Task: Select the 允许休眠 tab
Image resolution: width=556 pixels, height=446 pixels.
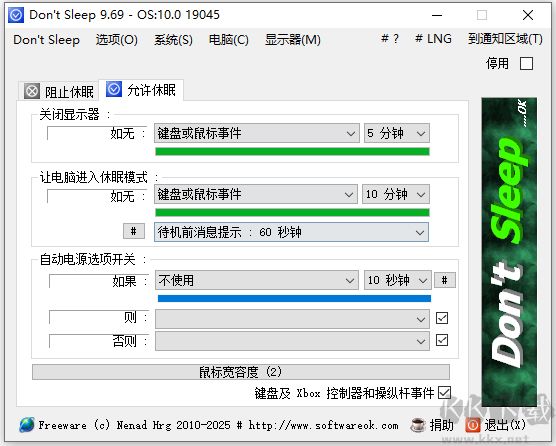Action: pyautogui.click(x=141, y=90)
